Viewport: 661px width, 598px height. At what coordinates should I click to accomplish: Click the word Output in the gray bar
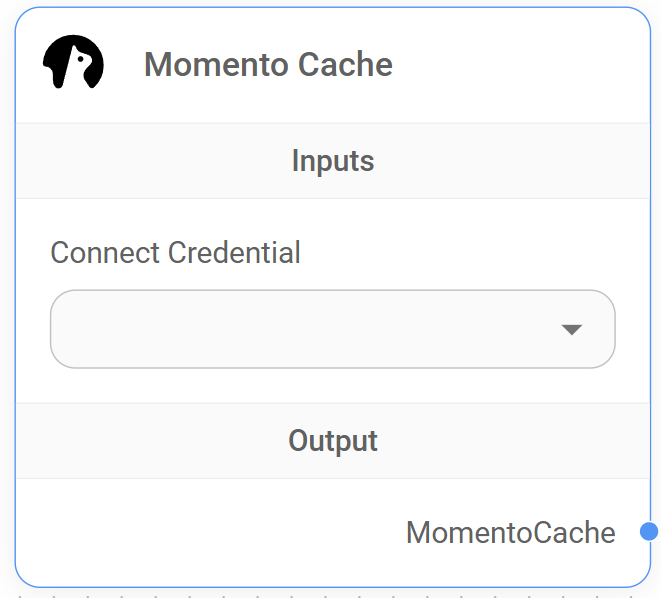coord(333,441)
